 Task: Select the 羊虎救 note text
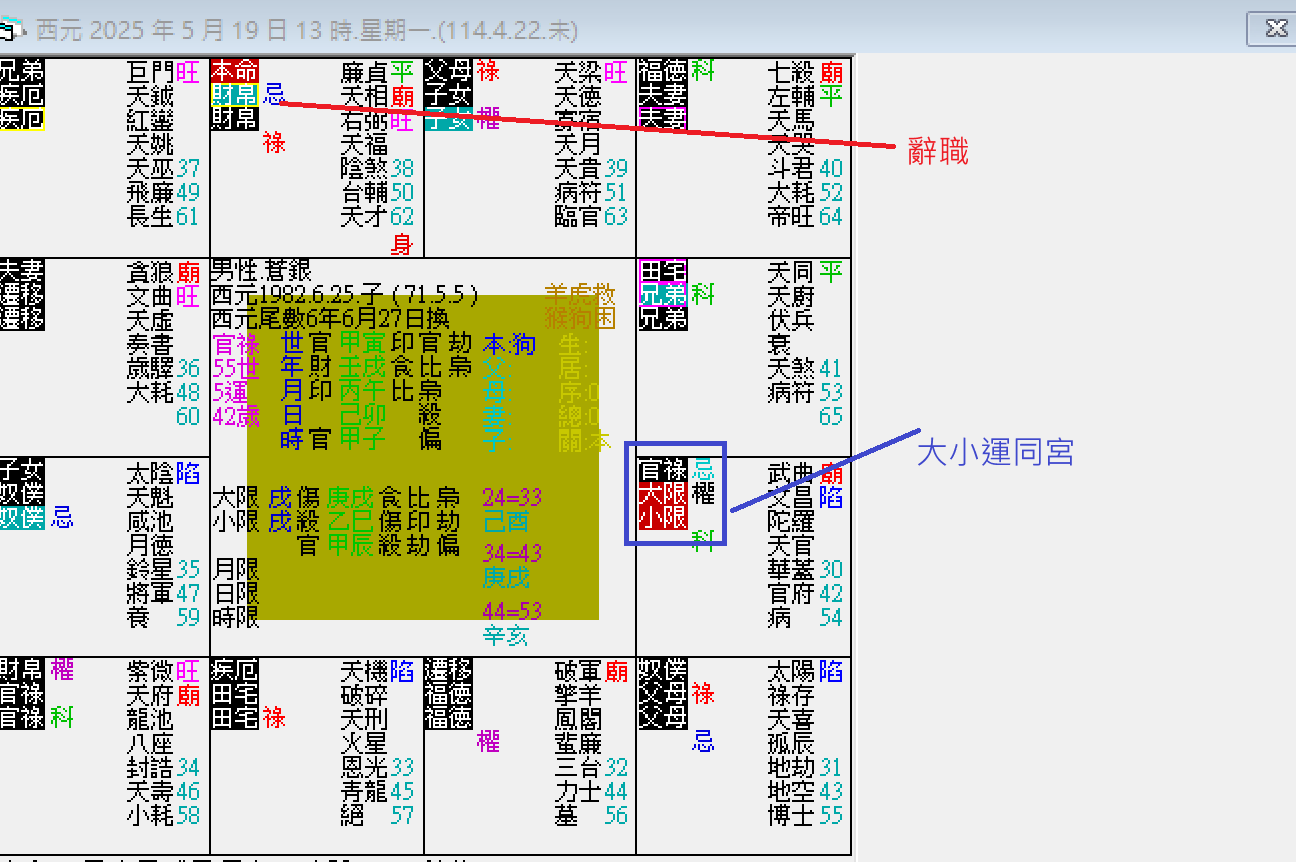coord(580,294)
